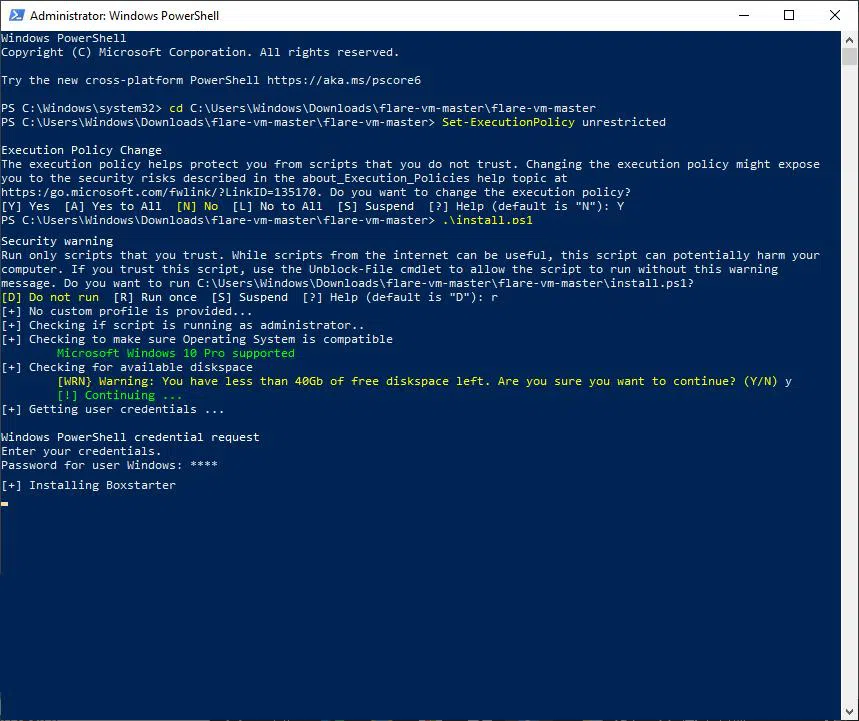Screen dimensions: 859x721
Task: Click the "[A] Yes to All" option text
Action: click(113, 206)
